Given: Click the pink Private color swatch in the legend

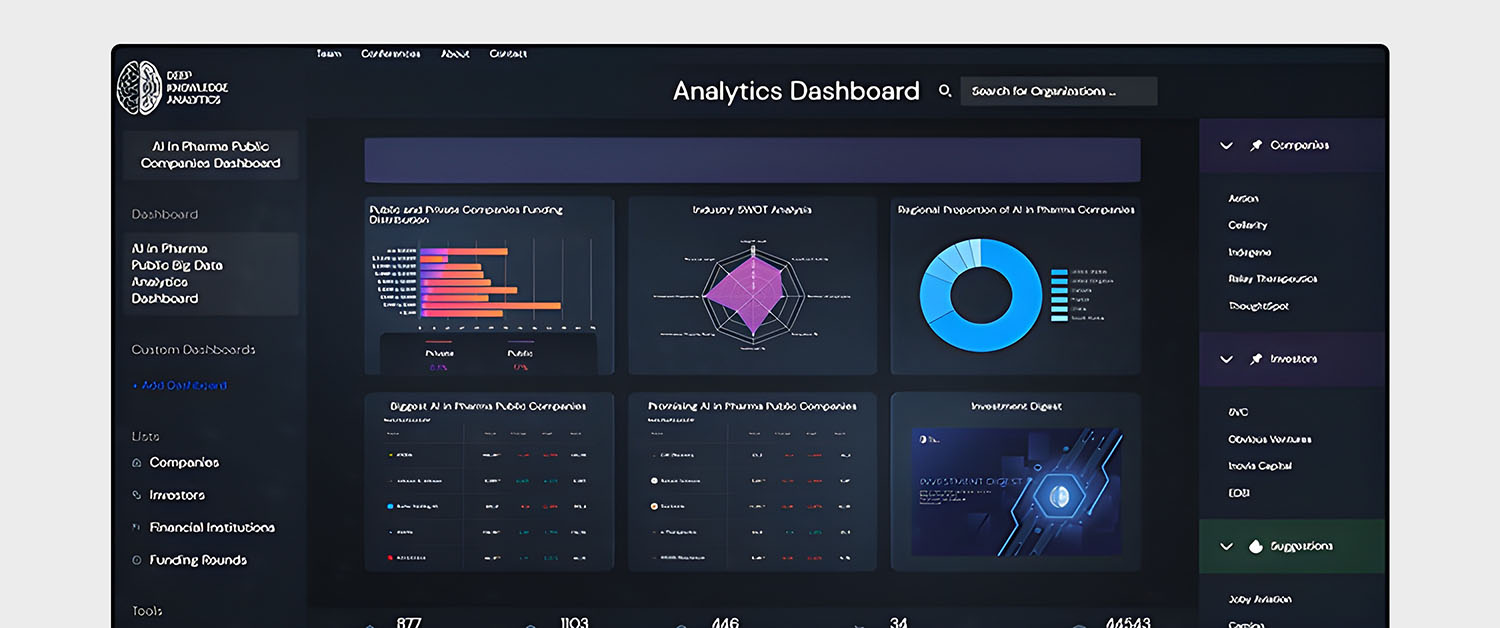Looking at the screenshot, I should (x=440, y=341).
